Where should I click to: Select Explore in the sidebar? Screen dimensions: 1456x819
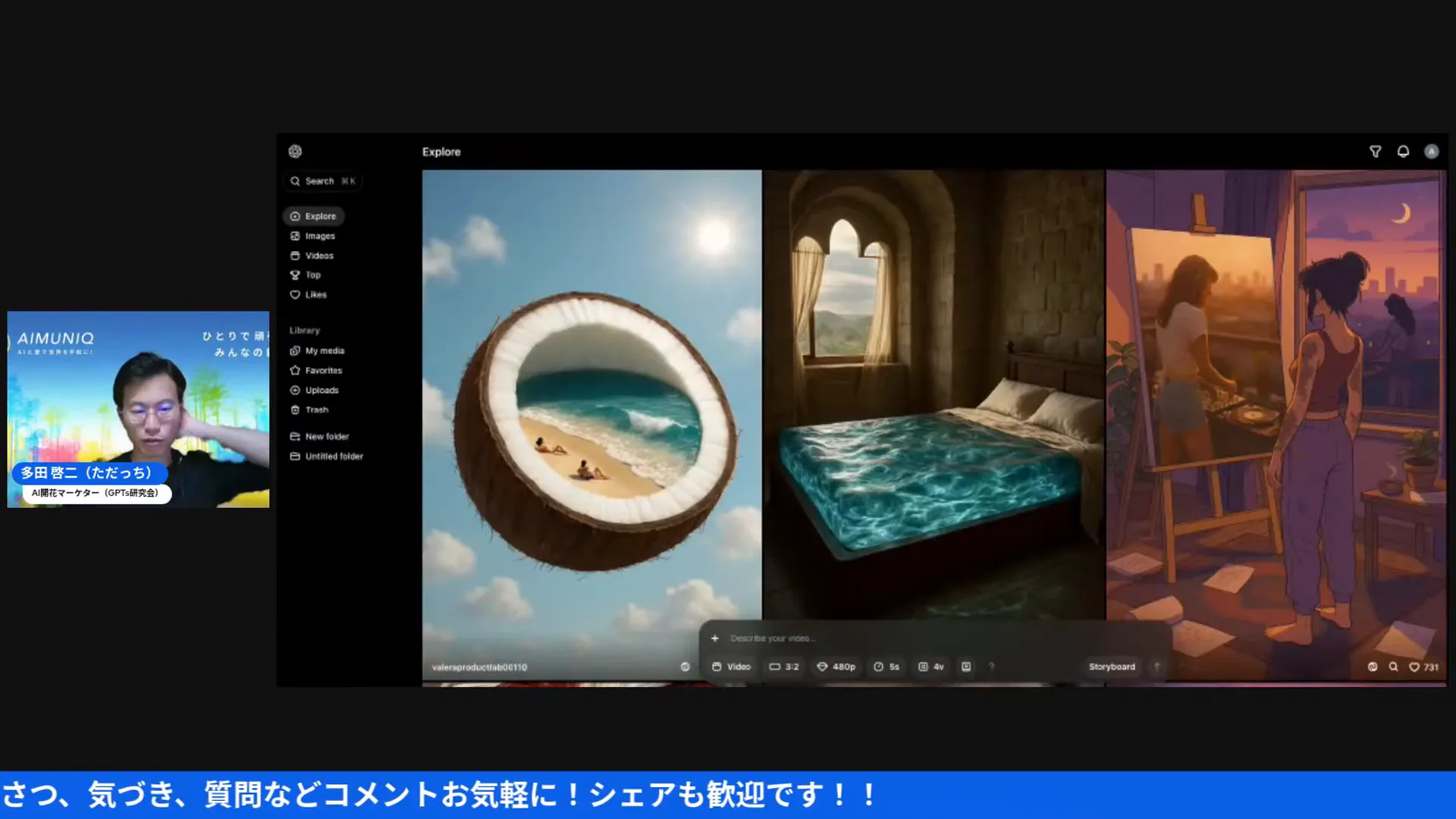314,216
